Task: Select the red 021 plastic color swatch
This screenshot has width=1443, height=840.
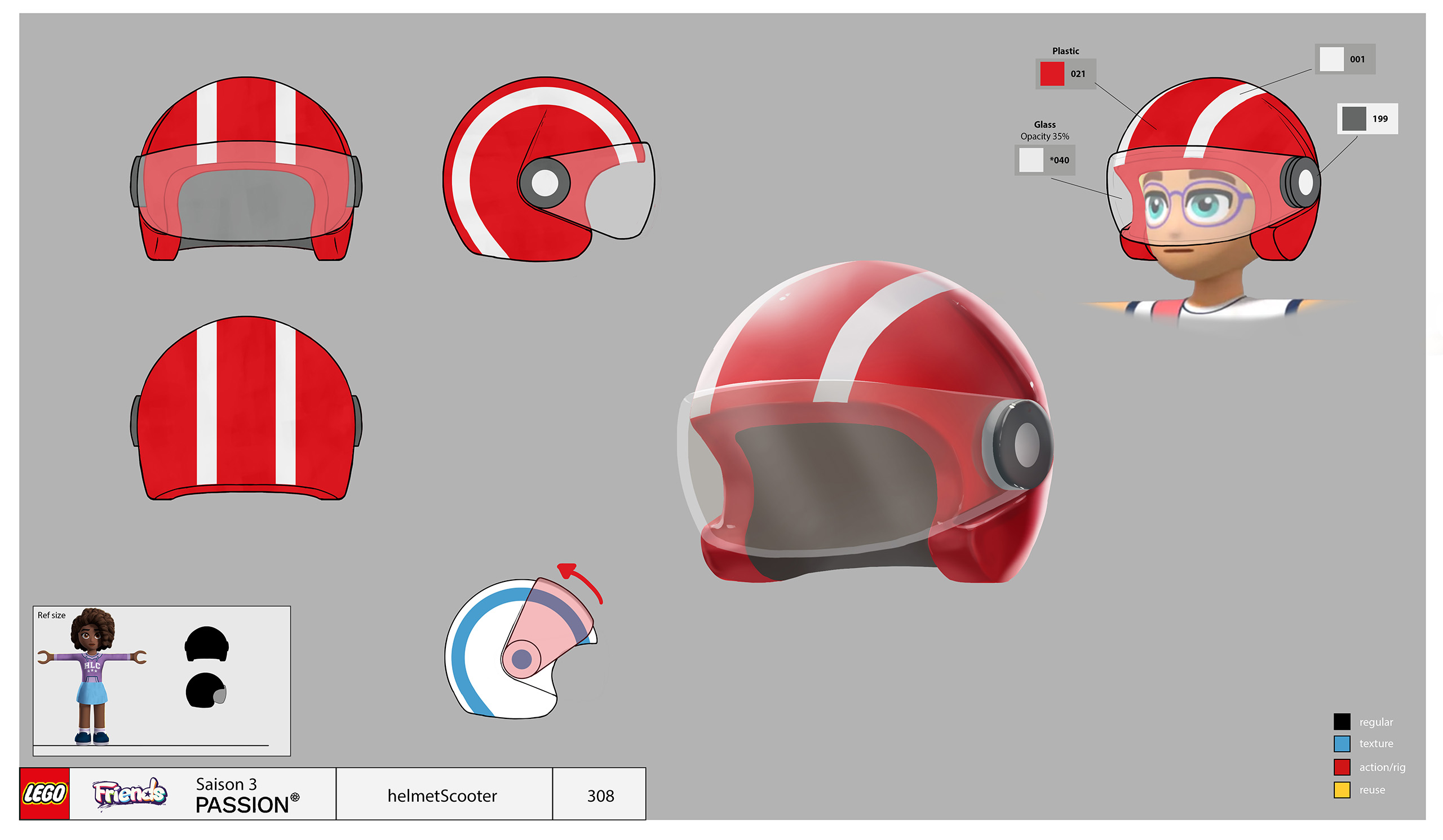Action: (x=1052, y=74)
